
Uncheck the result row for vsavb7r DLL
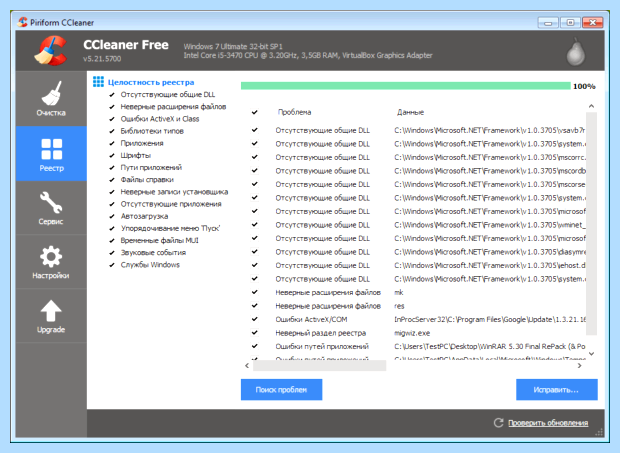click(x=255, y=130)
